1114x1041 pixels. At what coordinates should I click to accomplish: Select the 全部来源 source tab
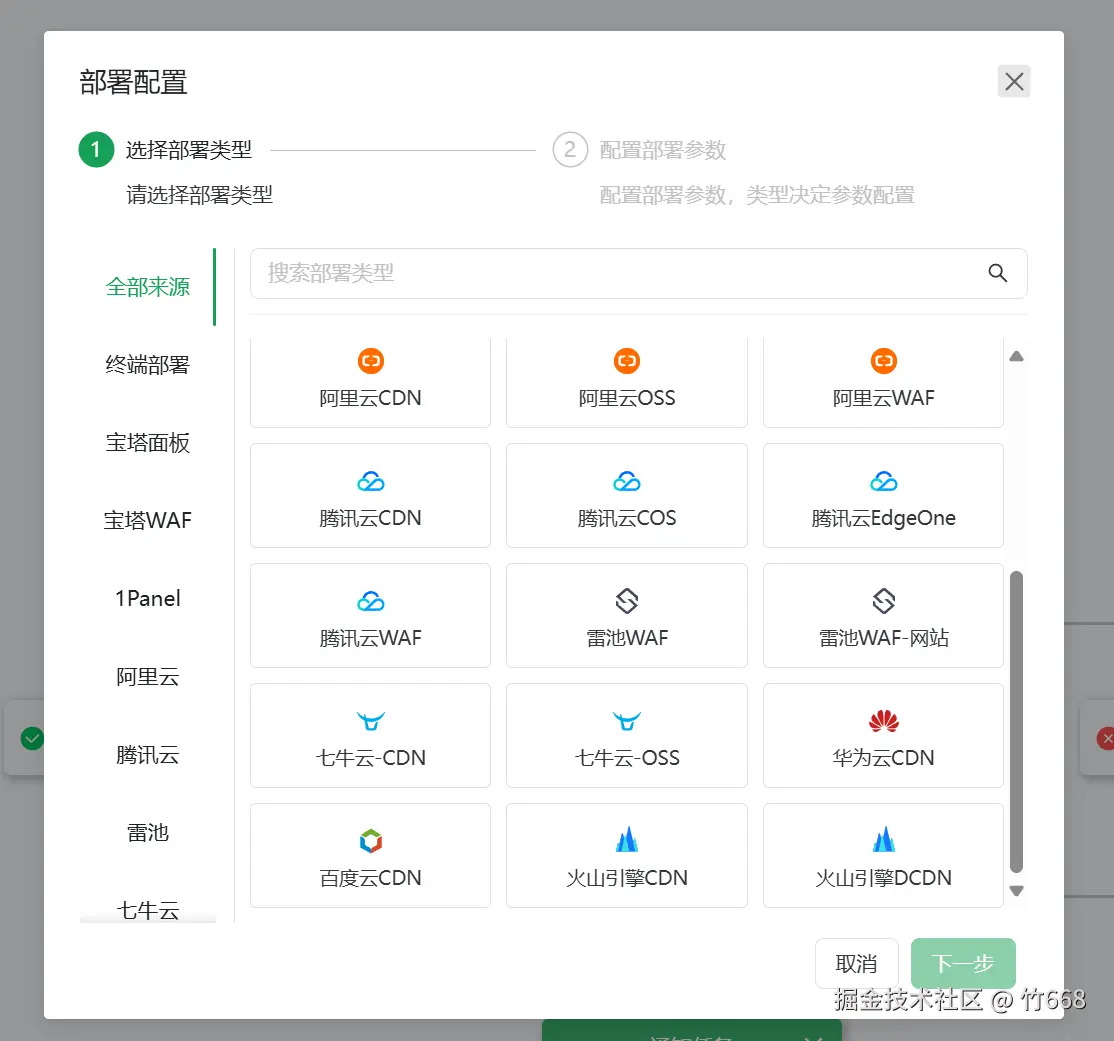click(148, 287)
